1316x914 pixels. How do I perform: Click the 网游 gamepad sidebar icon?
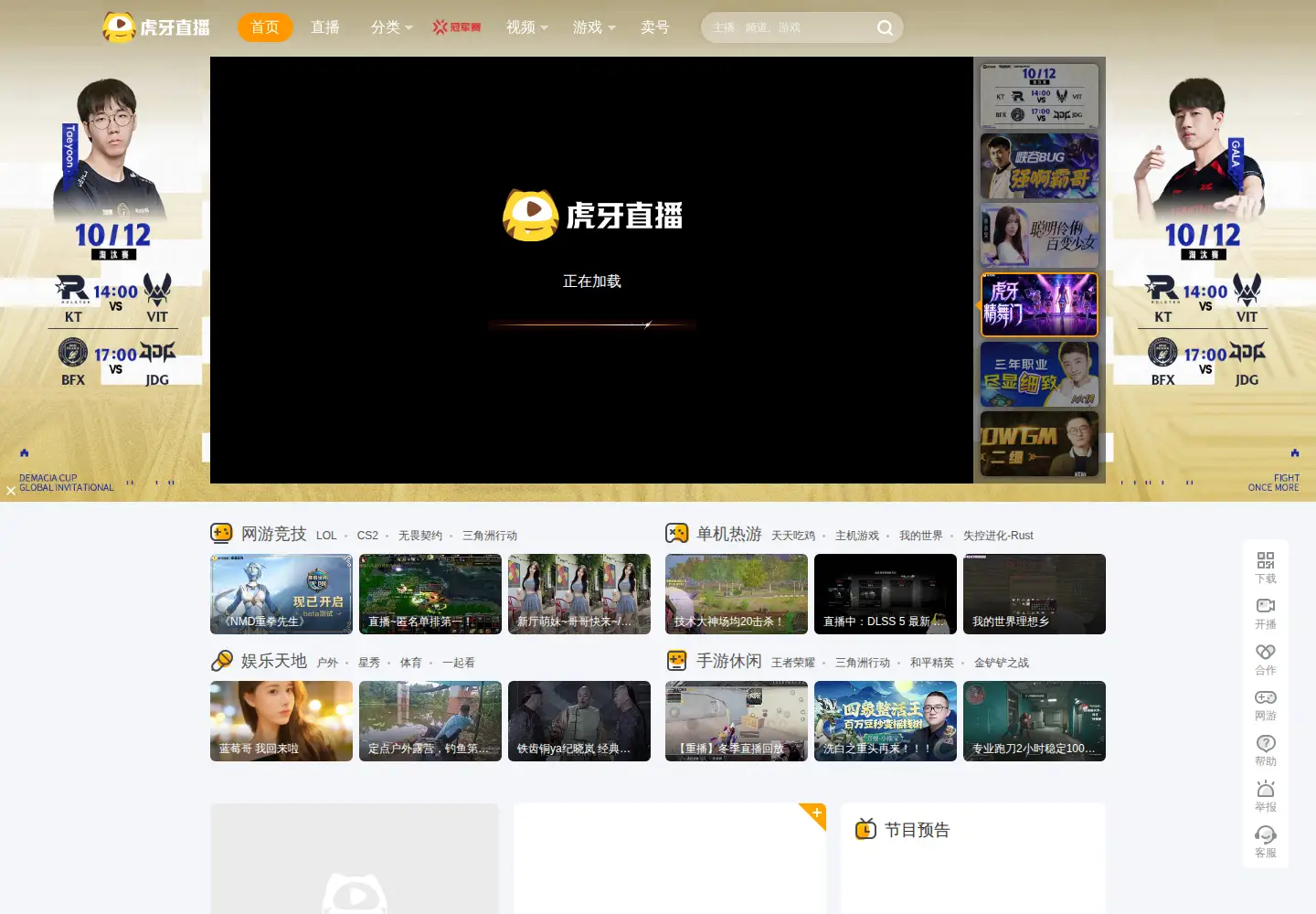click(x=1266, y=697)
